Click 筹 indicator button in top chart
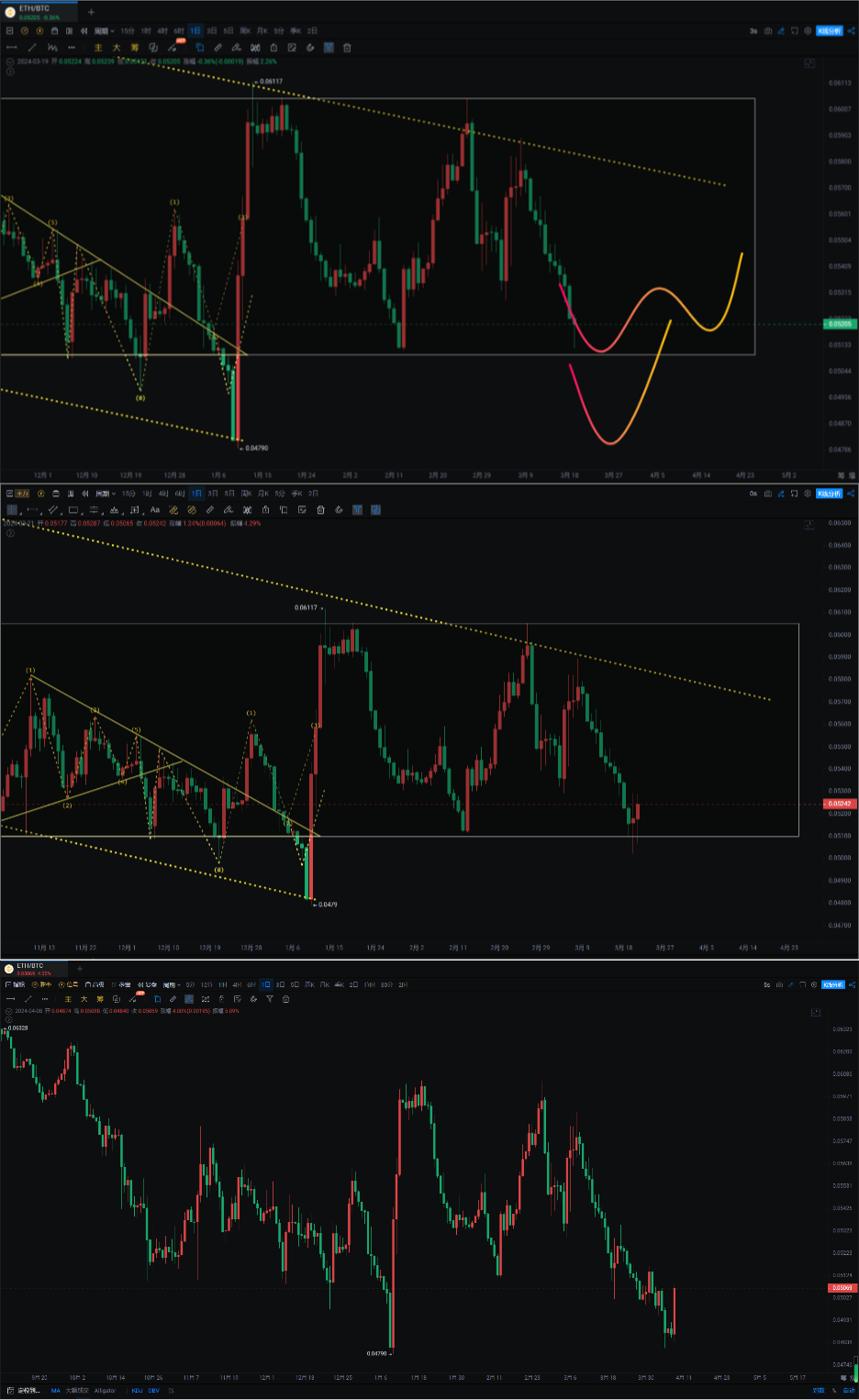This screenshot has height=1400, width=859. point(134,48)
